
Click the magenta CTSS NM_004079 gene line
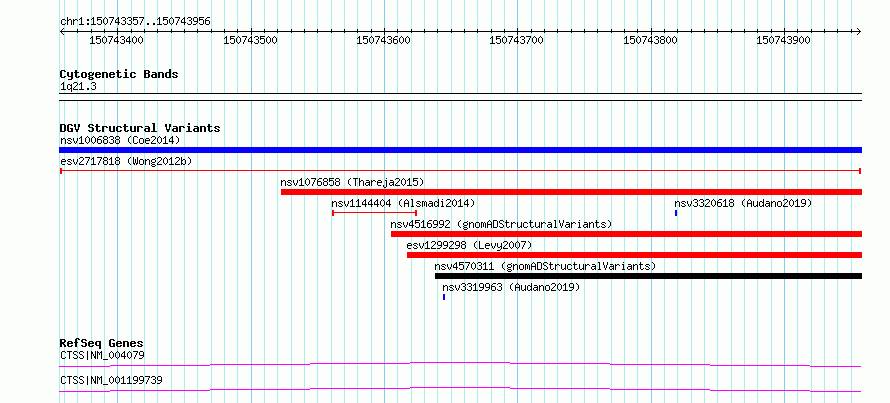[460, 364]
